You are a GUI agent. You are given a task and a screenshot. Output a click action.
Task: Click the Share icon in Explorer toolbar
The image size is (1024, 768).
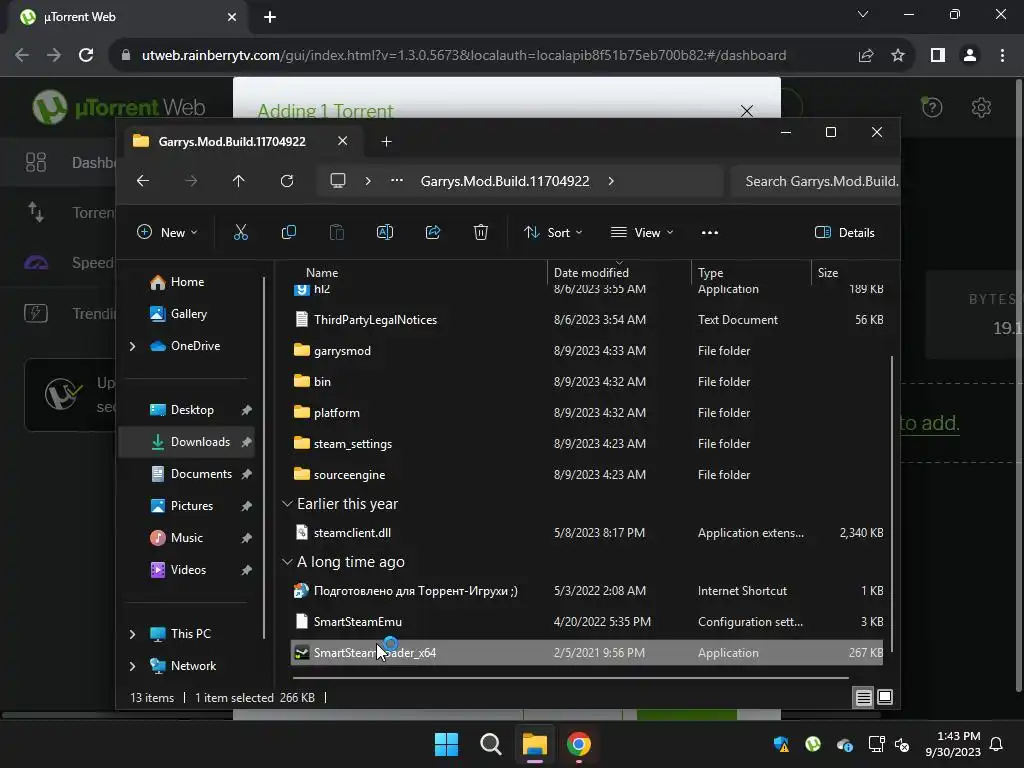coord(433,232)
